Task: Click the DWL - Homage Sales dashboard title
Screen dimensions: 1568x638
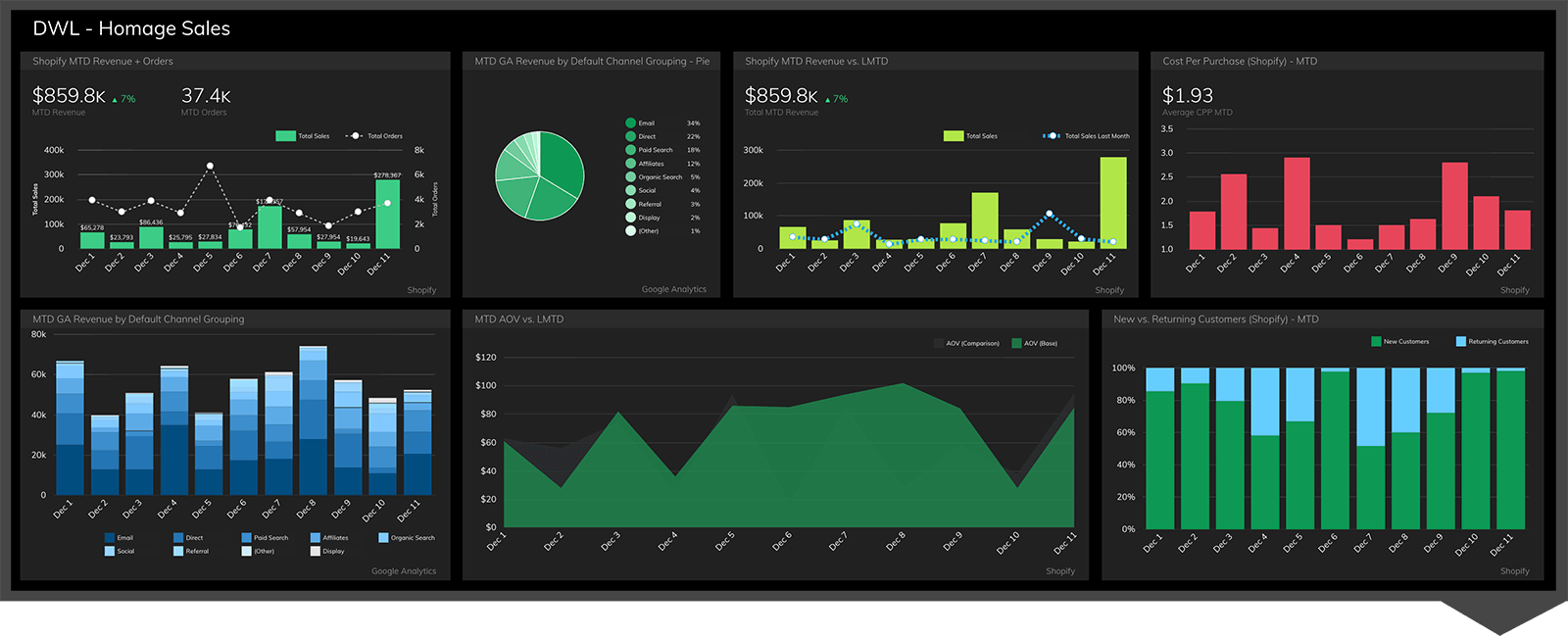Action: tap(131, 28)
